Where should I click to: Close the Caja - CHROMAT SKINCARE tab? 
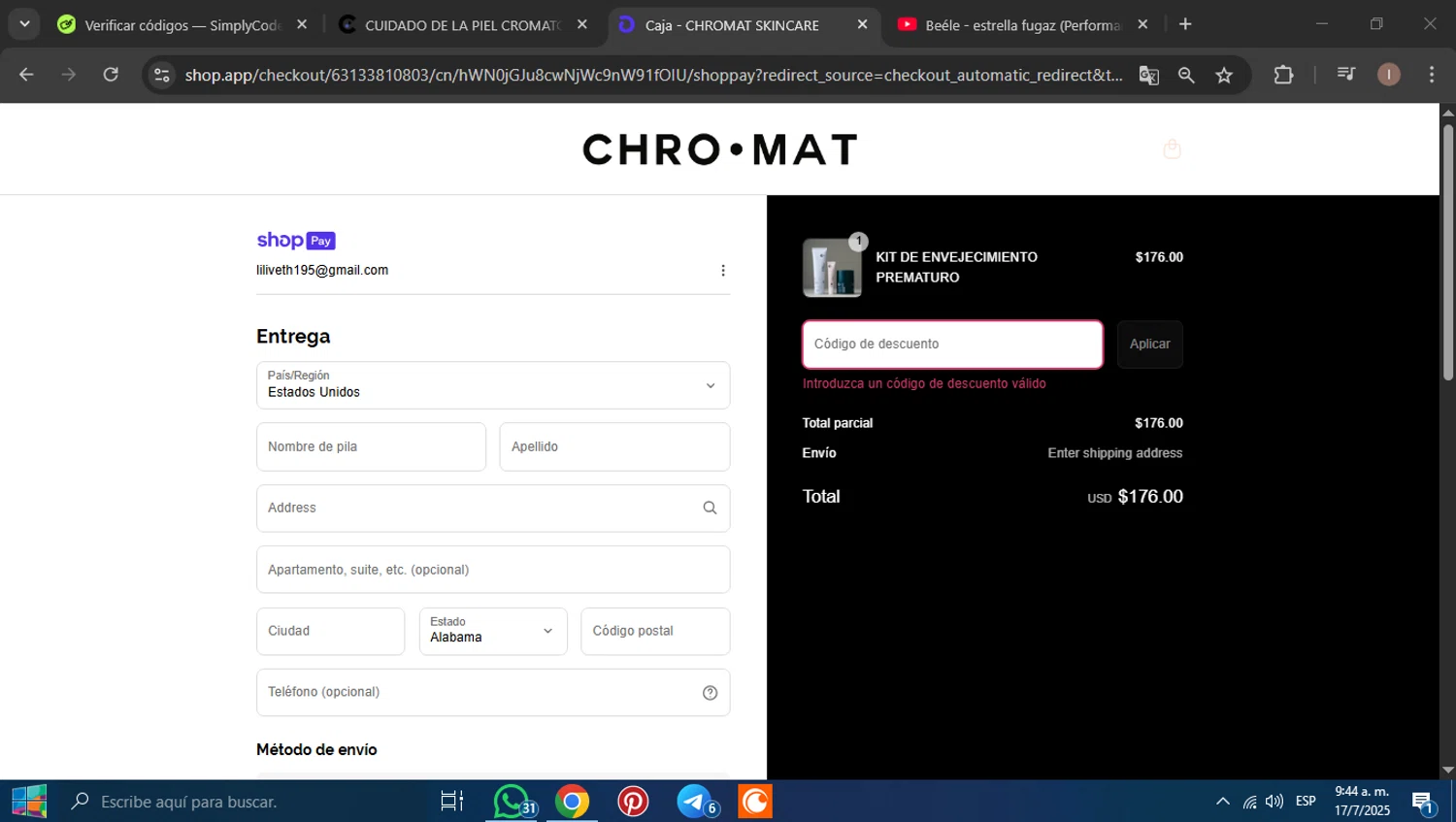862,24
